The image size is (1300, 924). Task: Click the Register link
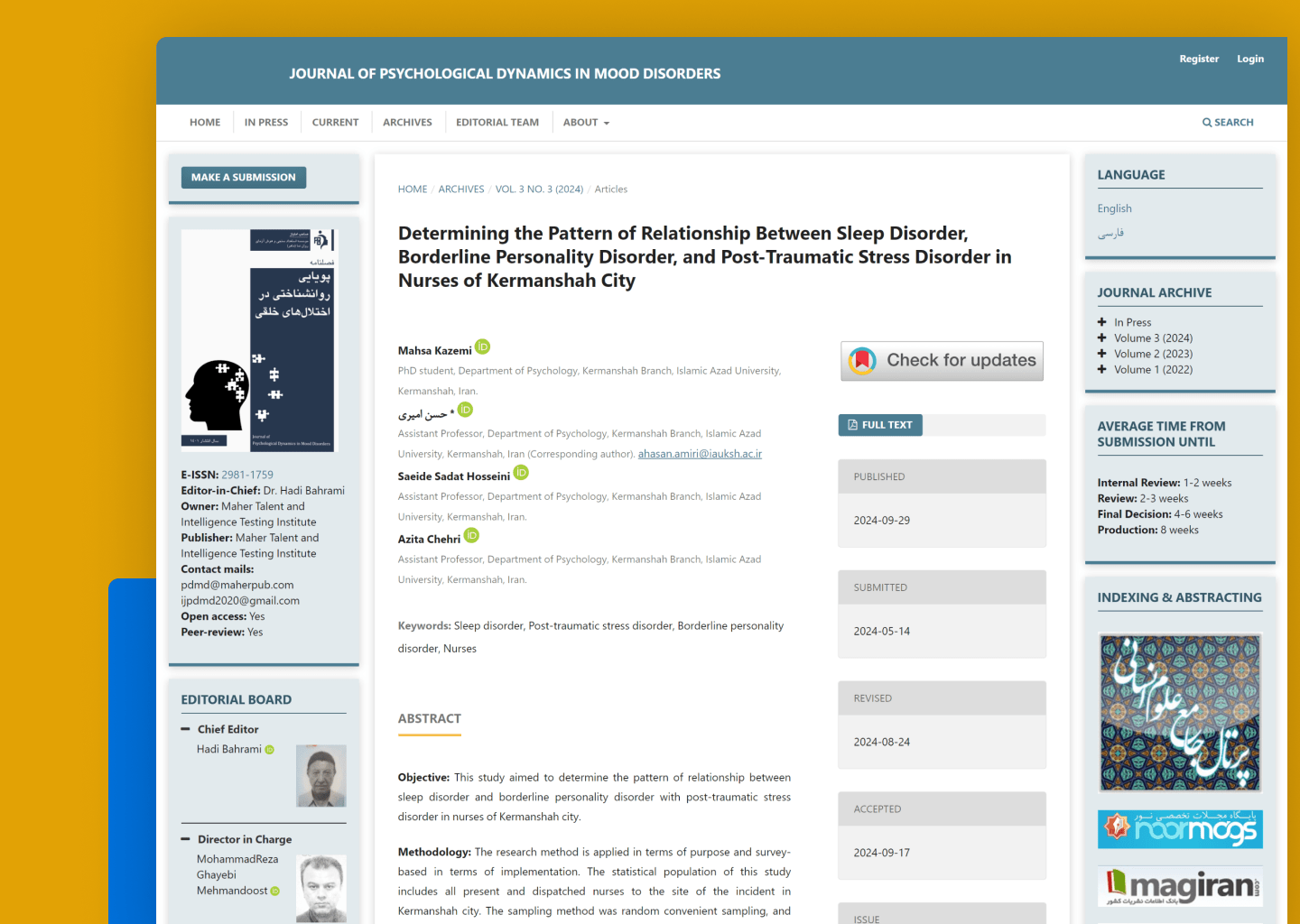(x=1199, y=59)
